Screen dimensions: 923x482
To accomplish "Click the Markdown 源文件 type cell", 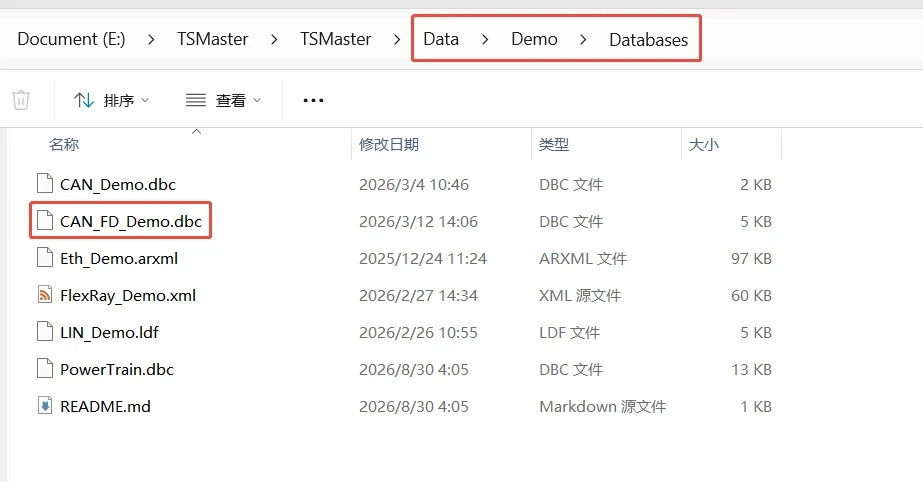I will click(603, 407).
